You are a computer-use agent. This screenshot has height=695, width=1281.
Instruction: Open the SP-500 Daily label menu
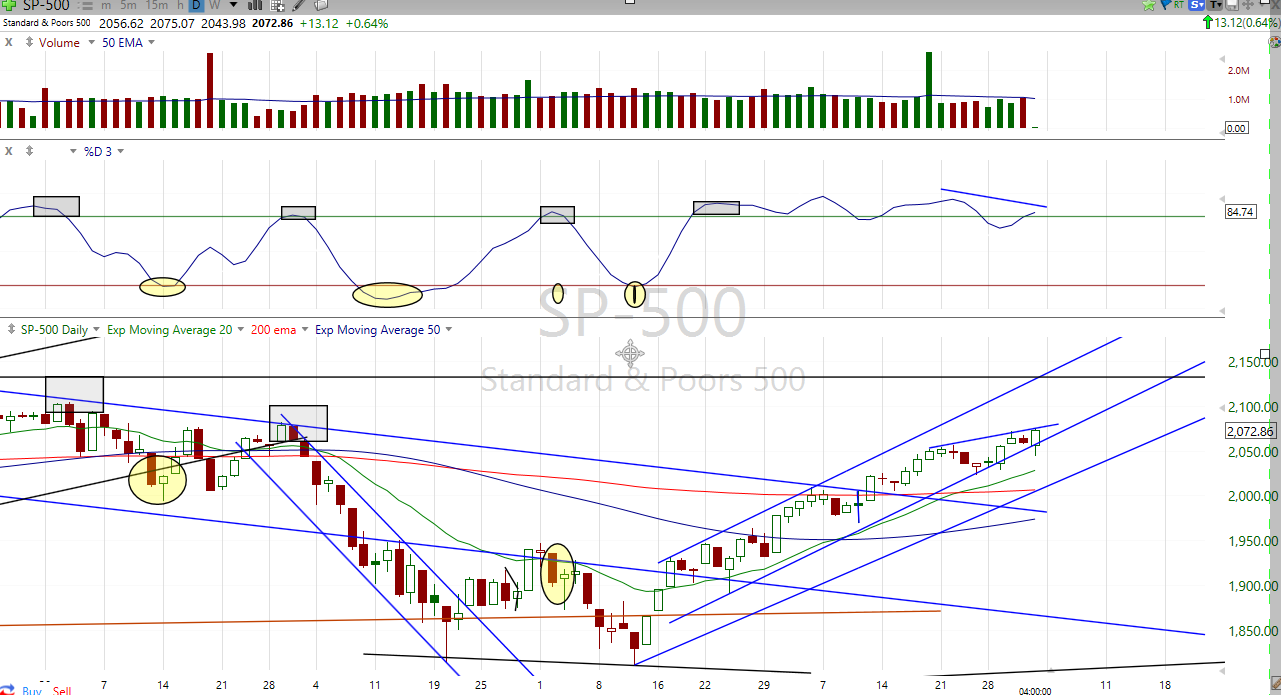[96, 329]
